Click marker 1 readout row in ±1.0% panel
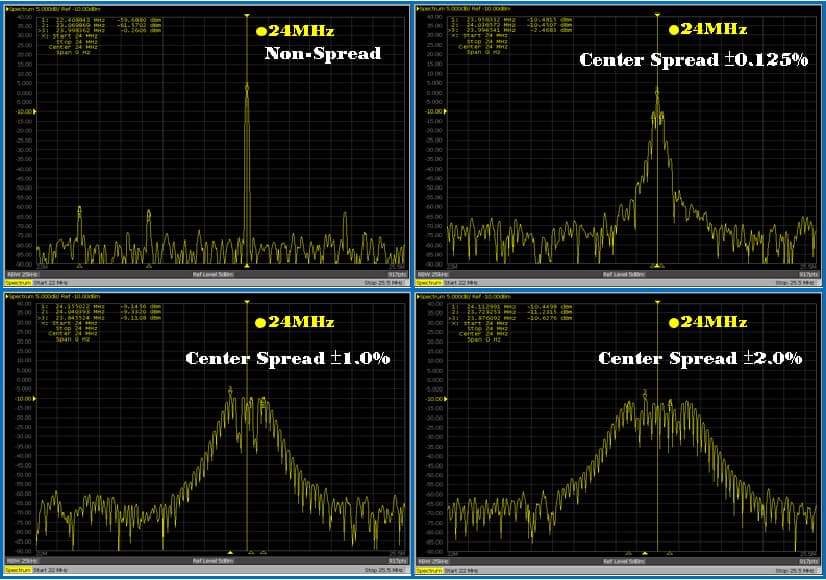 [101, 307]
